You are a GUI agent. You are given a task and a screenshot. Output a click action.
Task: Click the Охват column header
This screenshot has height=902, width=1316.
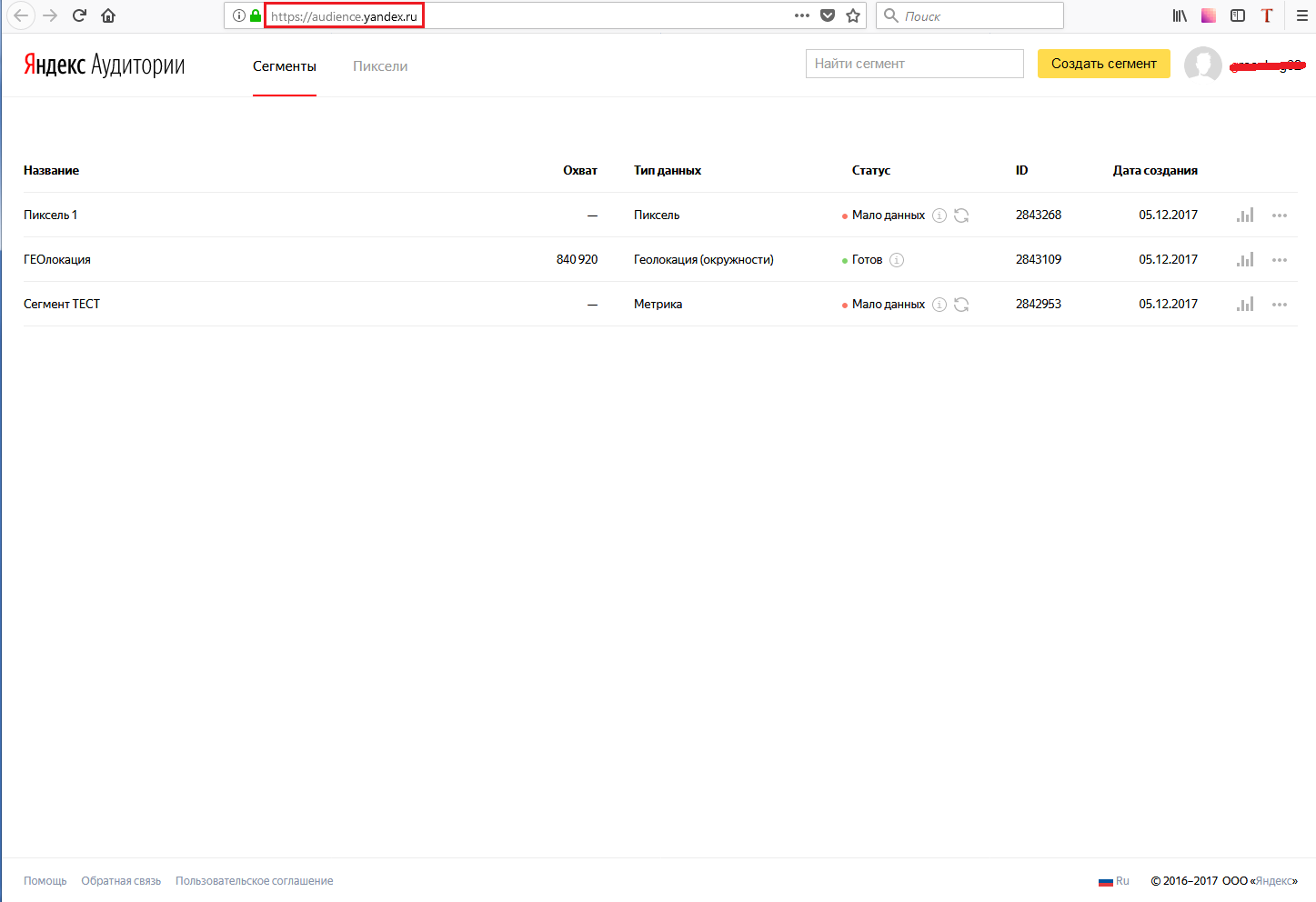(x=580, y=171)
